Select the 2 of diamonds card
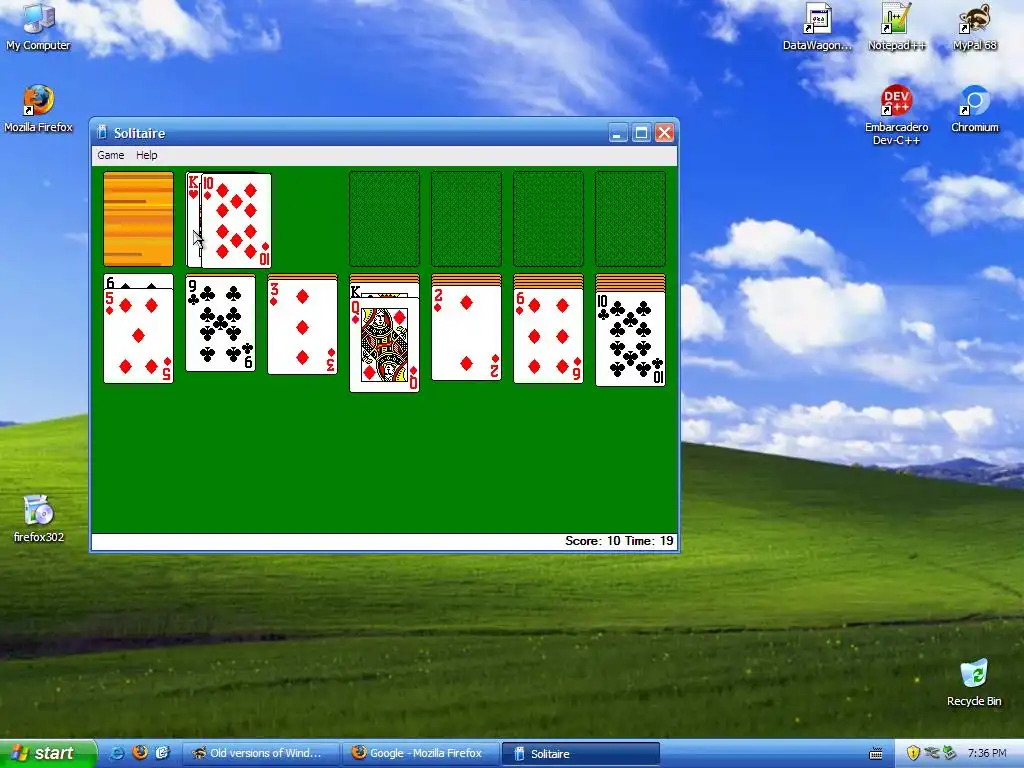This screenshot has width=1024, height=768. pos(466,333)
